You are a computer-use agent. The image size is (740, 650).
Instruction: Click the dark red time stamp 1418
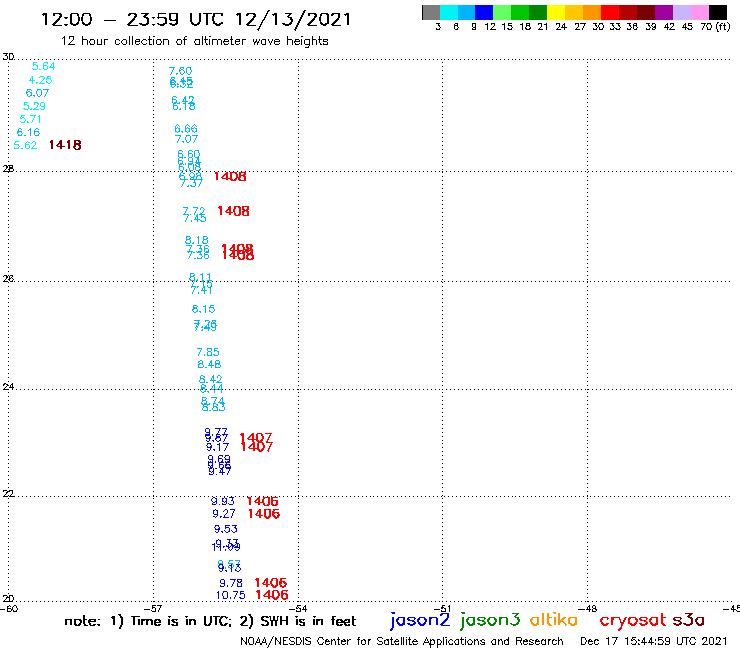tap(65, 145)
